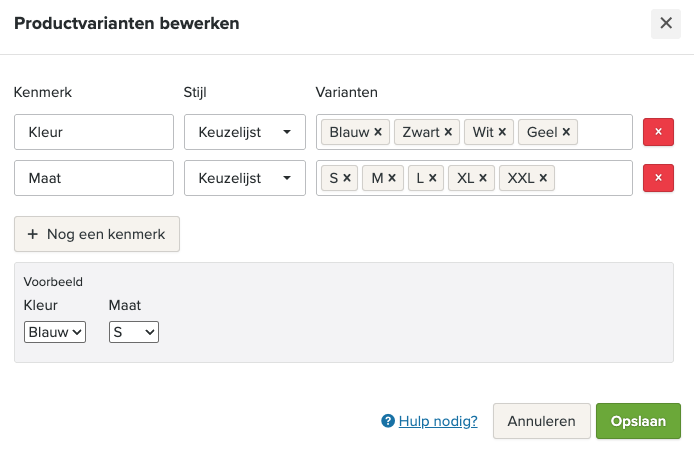Open the Hulp nodig? link
The image size is (694, 456).
[x=437, y=421]
